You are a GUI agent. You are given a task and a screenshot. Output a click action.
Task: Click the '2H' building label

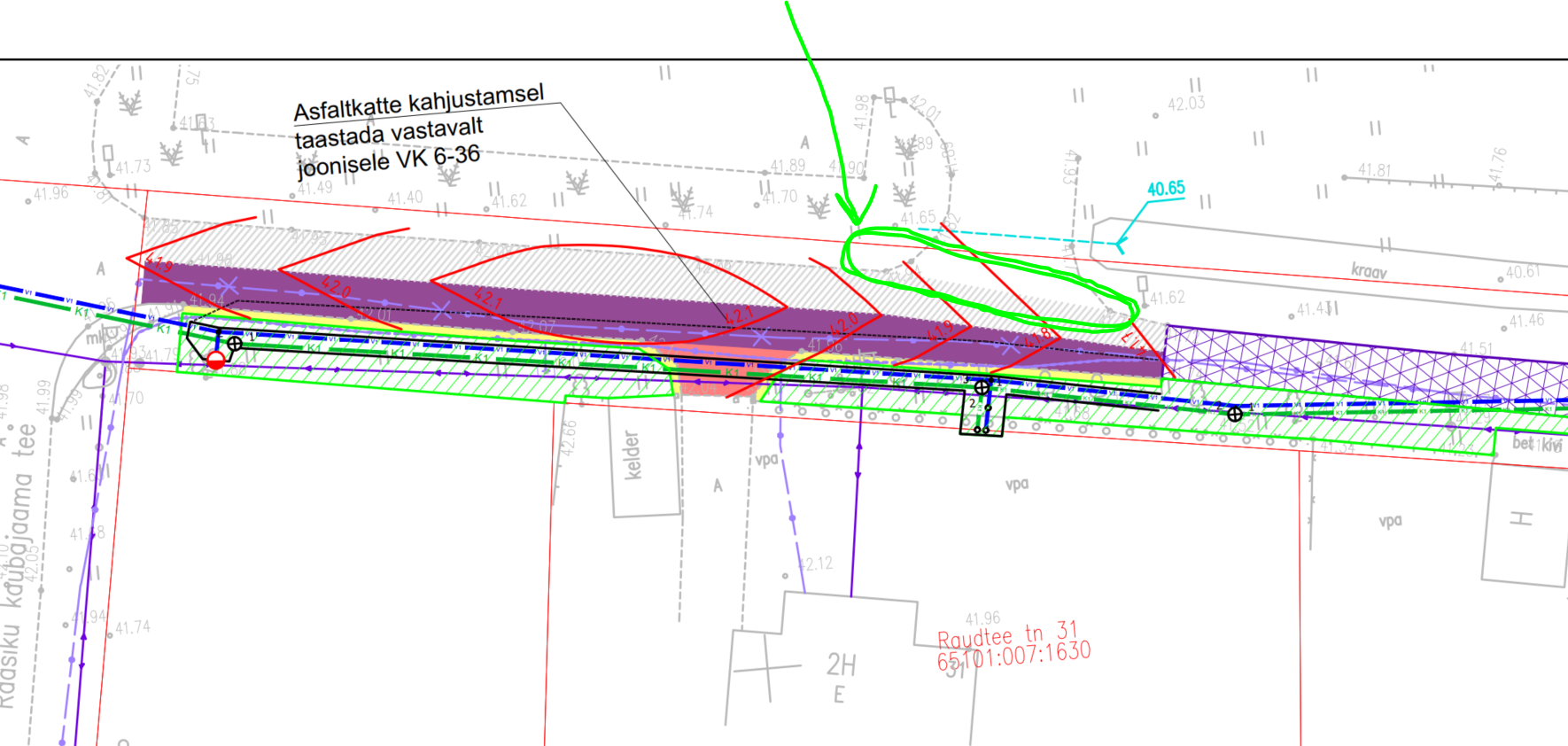tap(842, 664)
